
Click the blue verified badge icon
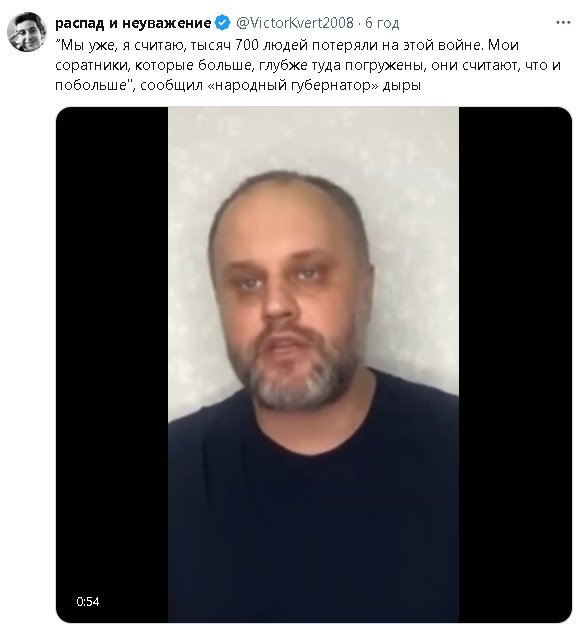222,23
